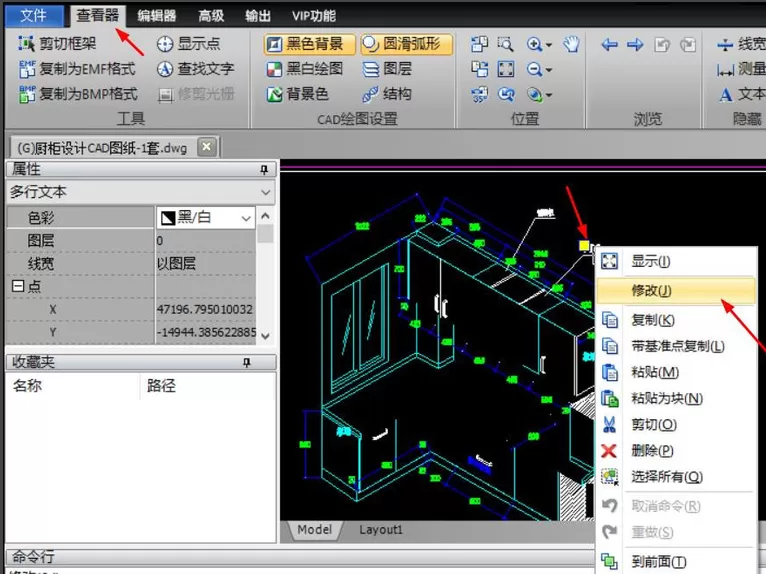The image size is (766, 574).
Task: Open 图层 layers button
Action: (387, 69)
